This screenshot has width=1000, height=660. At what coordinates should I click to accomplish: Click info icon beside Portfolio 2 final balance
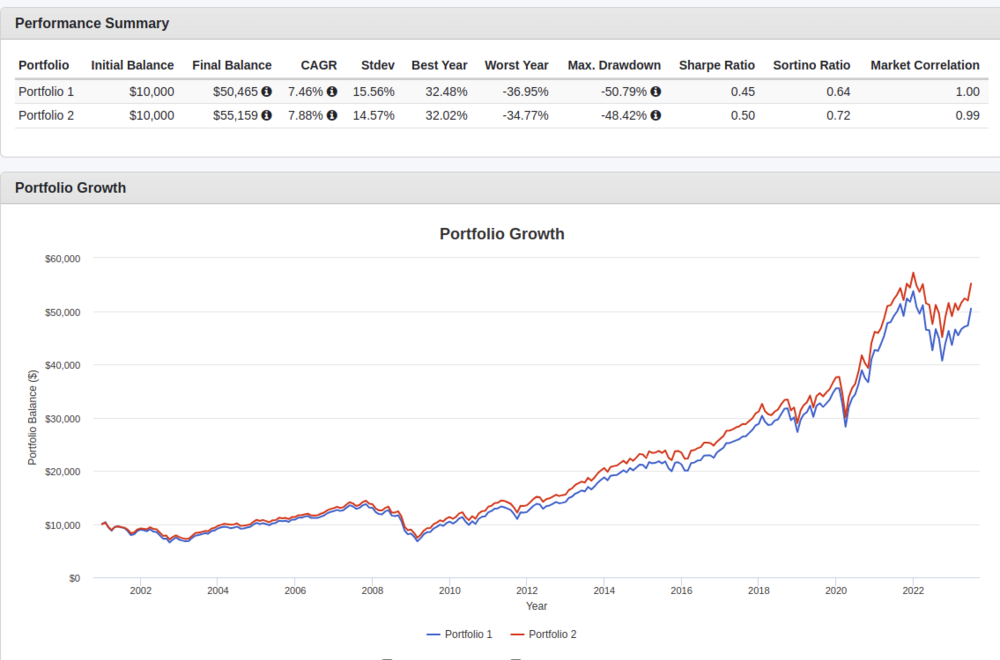point(267,115)
